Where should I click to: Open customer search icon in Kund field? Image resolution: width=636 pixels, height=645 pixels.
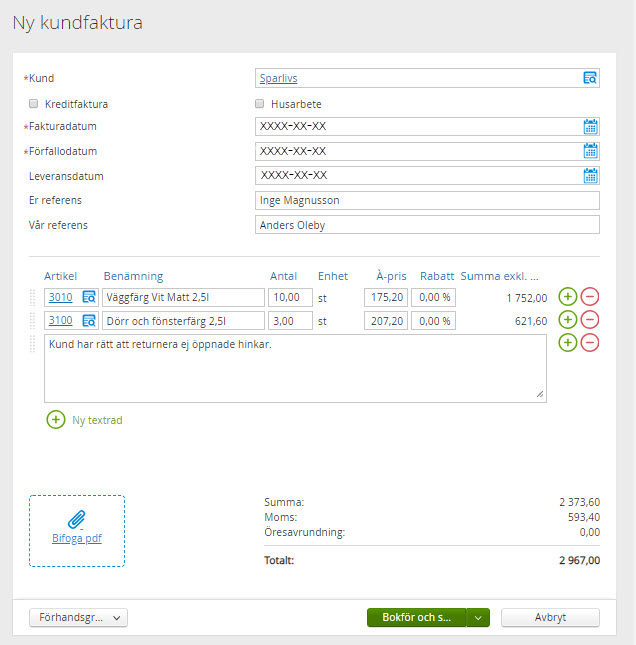pyautogui.click(x=590, y=78)
